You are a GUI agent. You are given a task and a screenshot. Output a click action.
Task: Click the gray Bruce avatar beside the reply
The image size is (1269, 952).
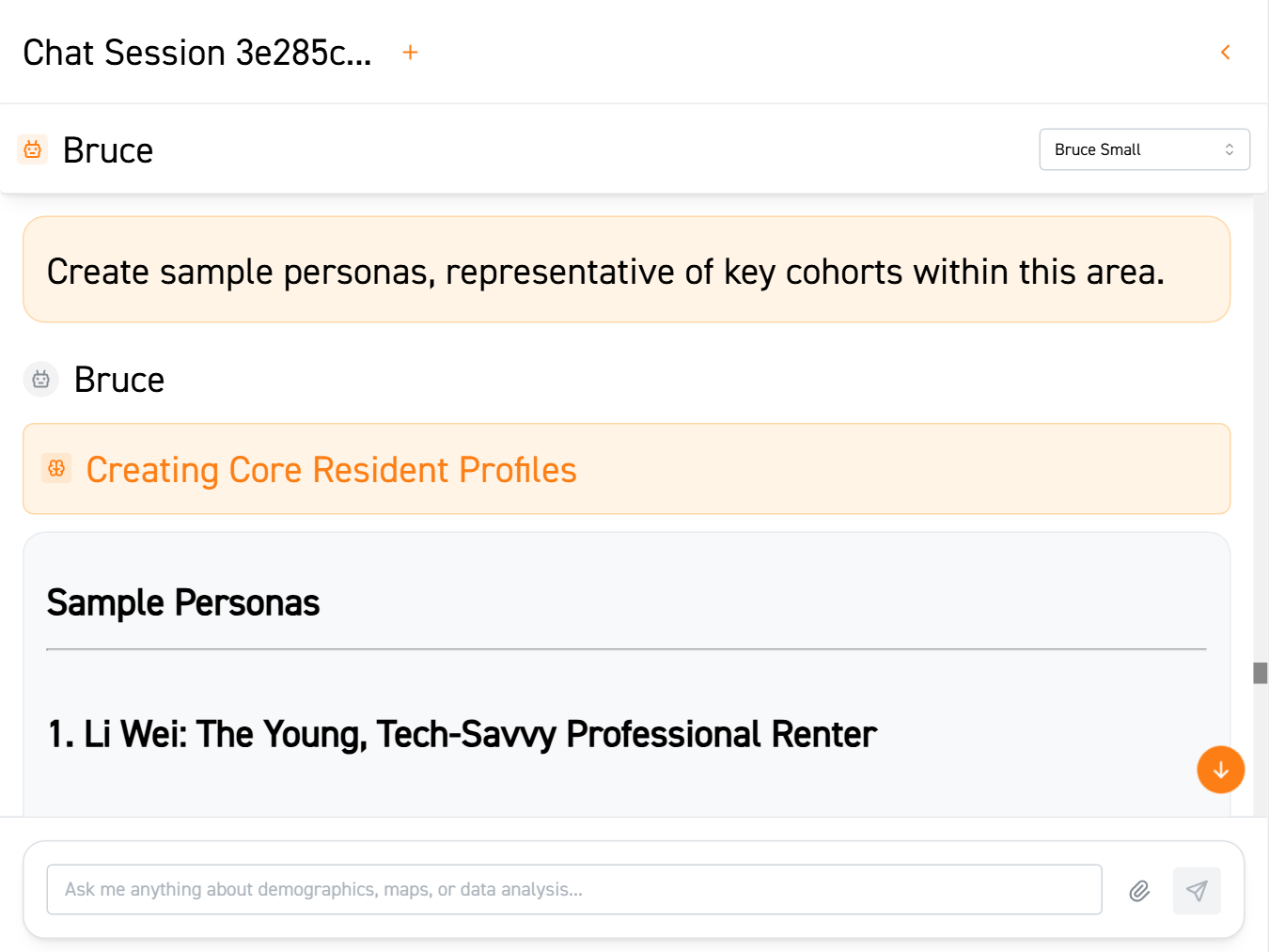tap(40, 379)
